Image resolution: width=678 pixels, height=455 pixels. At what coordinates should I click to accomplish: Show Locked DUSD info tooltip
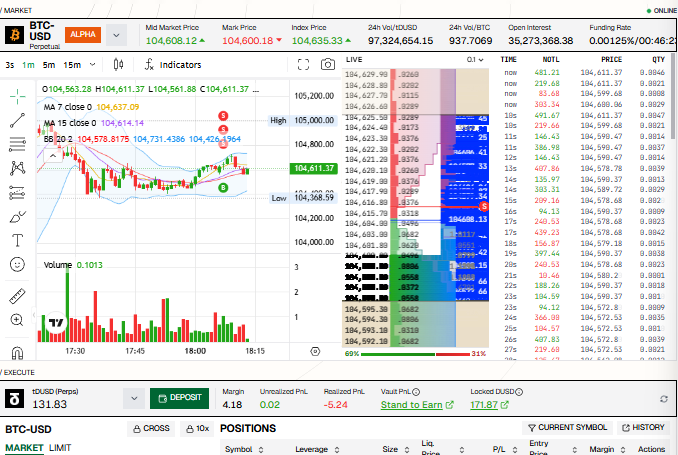pyautogui.click(x=519, y=392)
